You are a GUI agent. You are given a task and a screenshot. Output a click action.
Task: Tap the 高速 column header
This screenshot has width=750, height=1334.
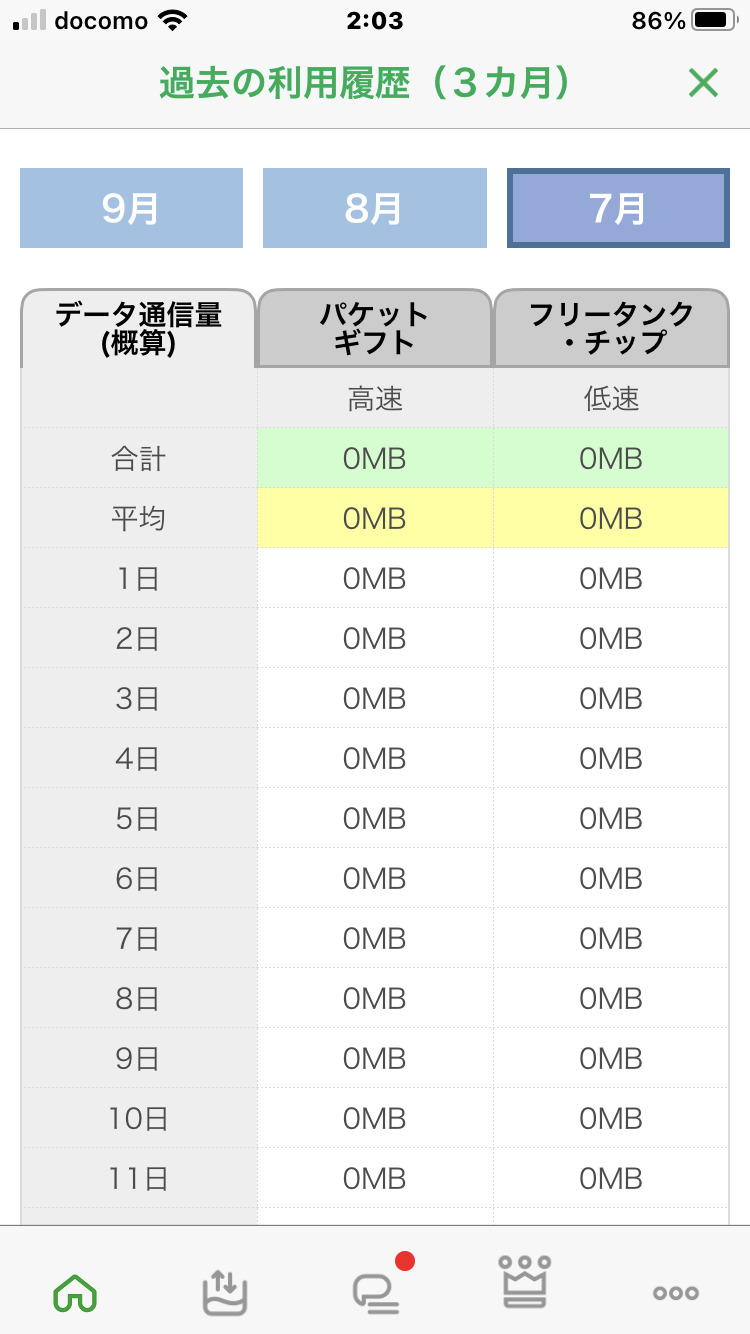(x=375, y=399)
